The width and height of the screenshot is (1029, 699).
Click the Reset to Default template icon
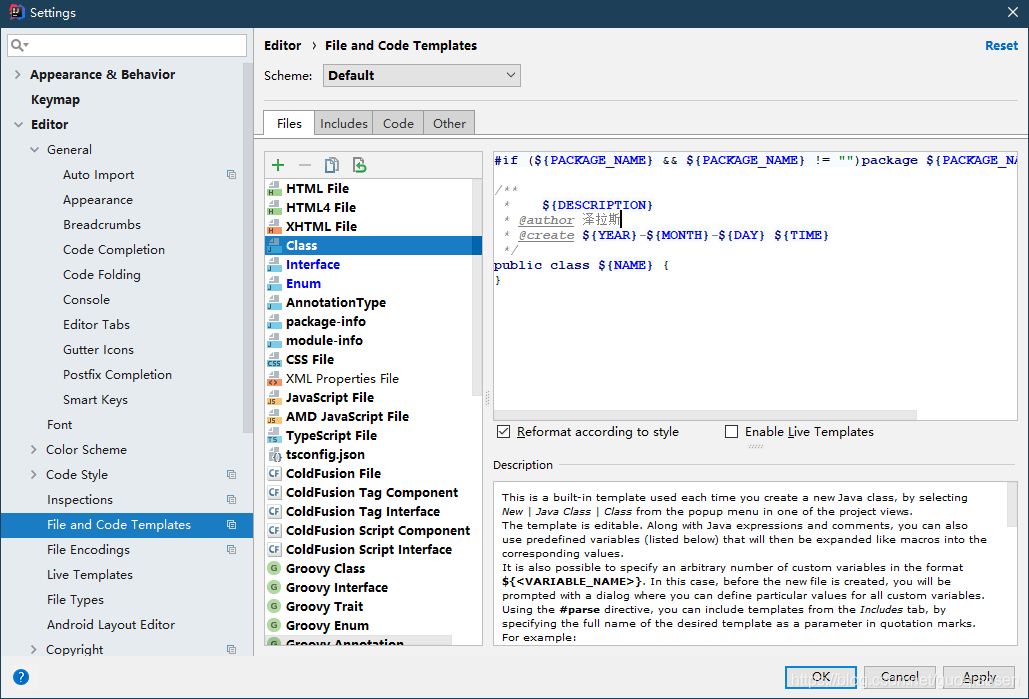coord(359,165)
